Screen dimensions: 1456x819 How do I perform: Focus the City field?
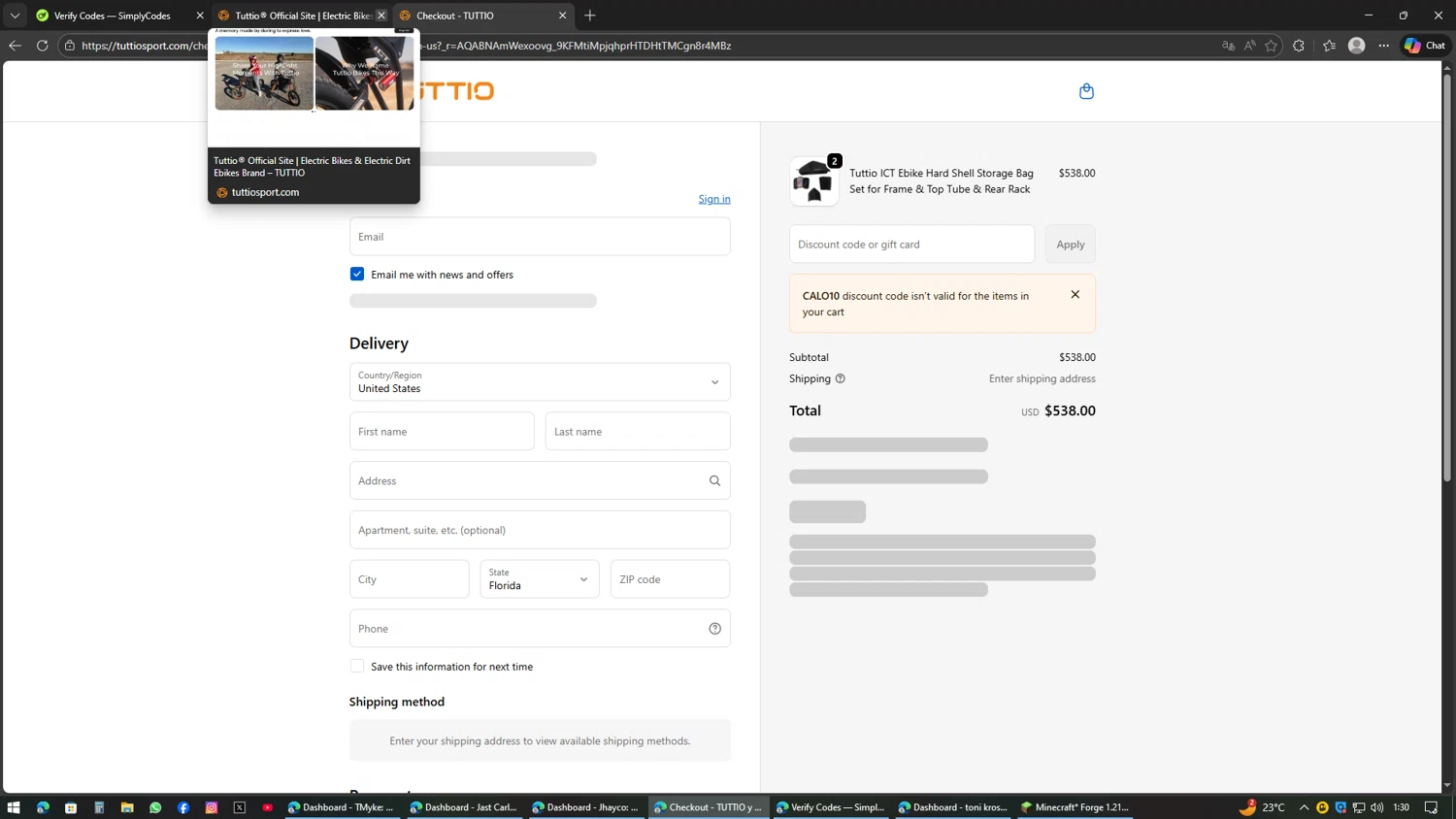pyautogui.click(x=410, y=579)
